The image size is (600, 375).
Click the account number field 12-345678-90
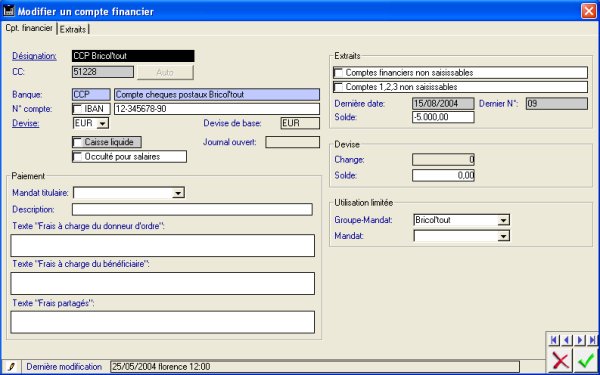click(x=217, y=109)
